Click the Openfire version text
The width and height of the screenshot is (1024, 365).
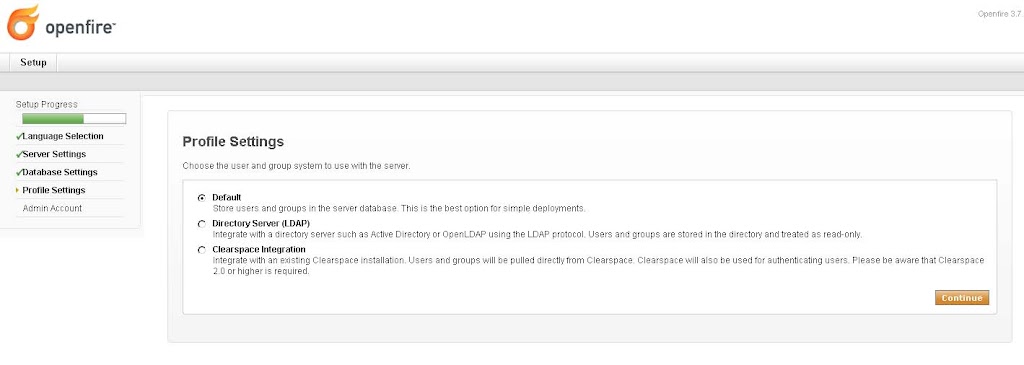point(1000,14)
